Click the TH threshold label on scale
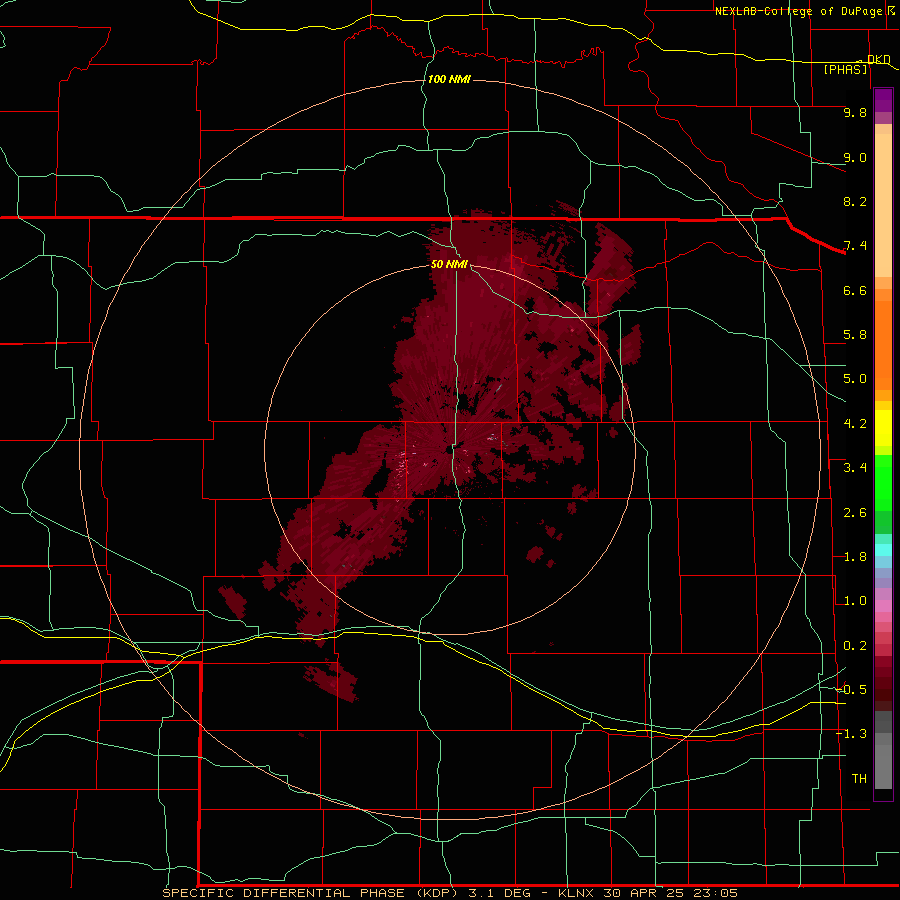This screenshot has height=900, width=900. pos(859,778)
